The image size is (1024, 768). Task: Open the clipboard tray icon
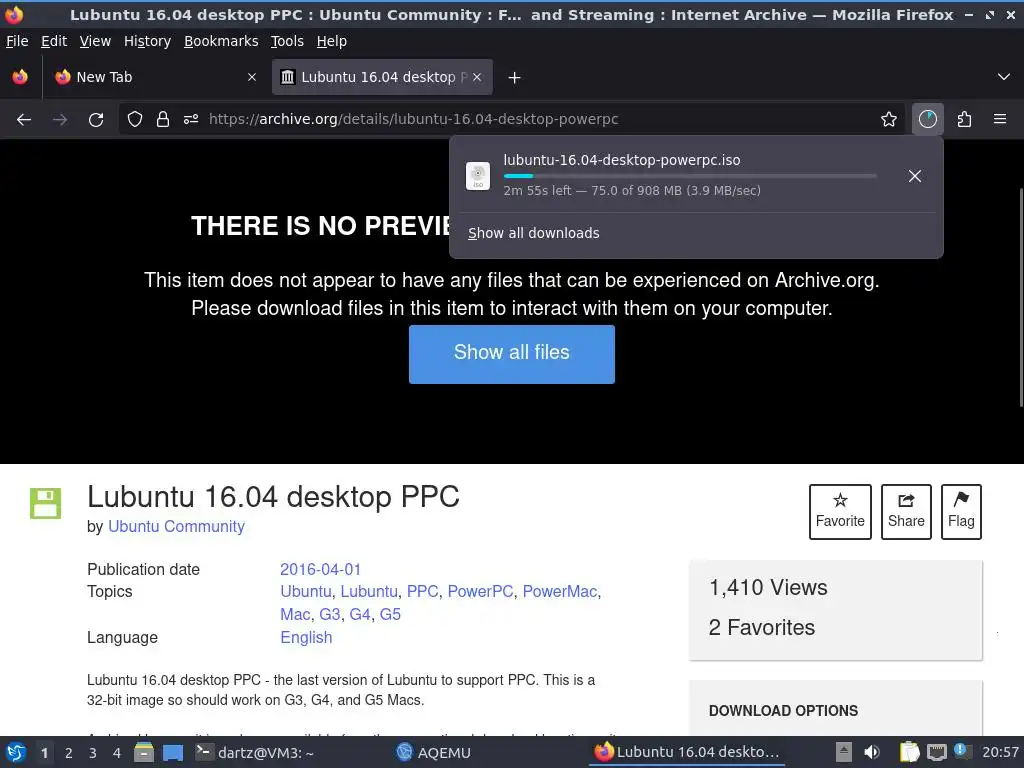(x=909, y=752)
